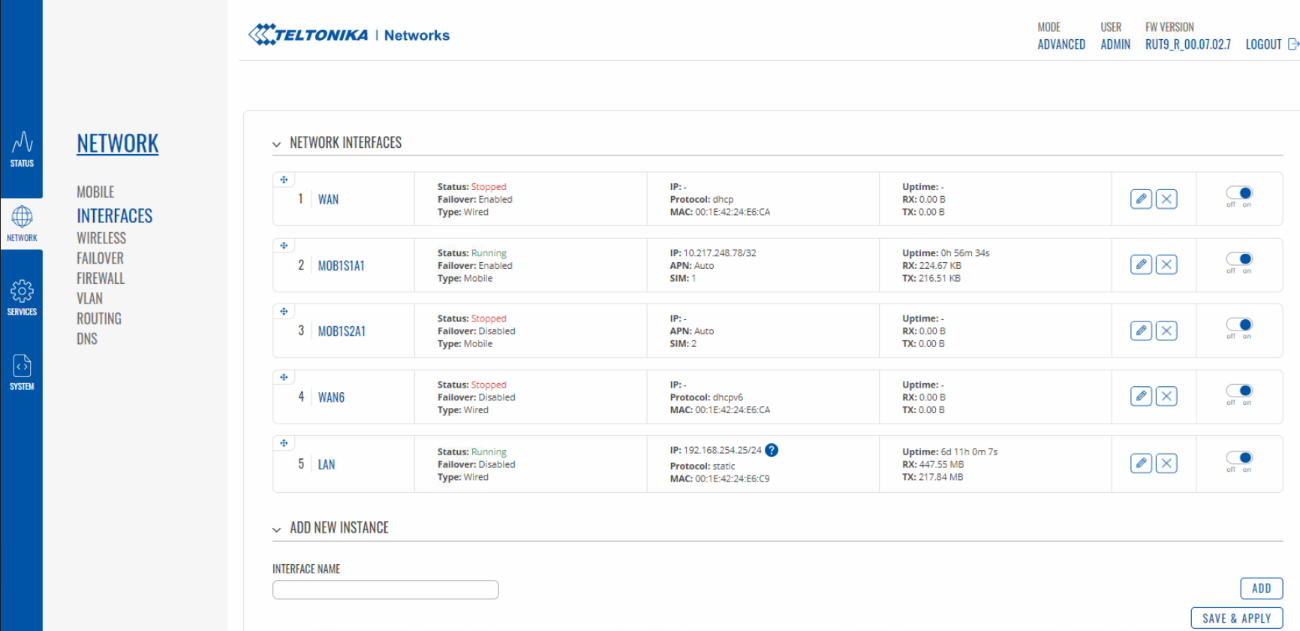Disable the WAN interface toggle

(1240, 195)
